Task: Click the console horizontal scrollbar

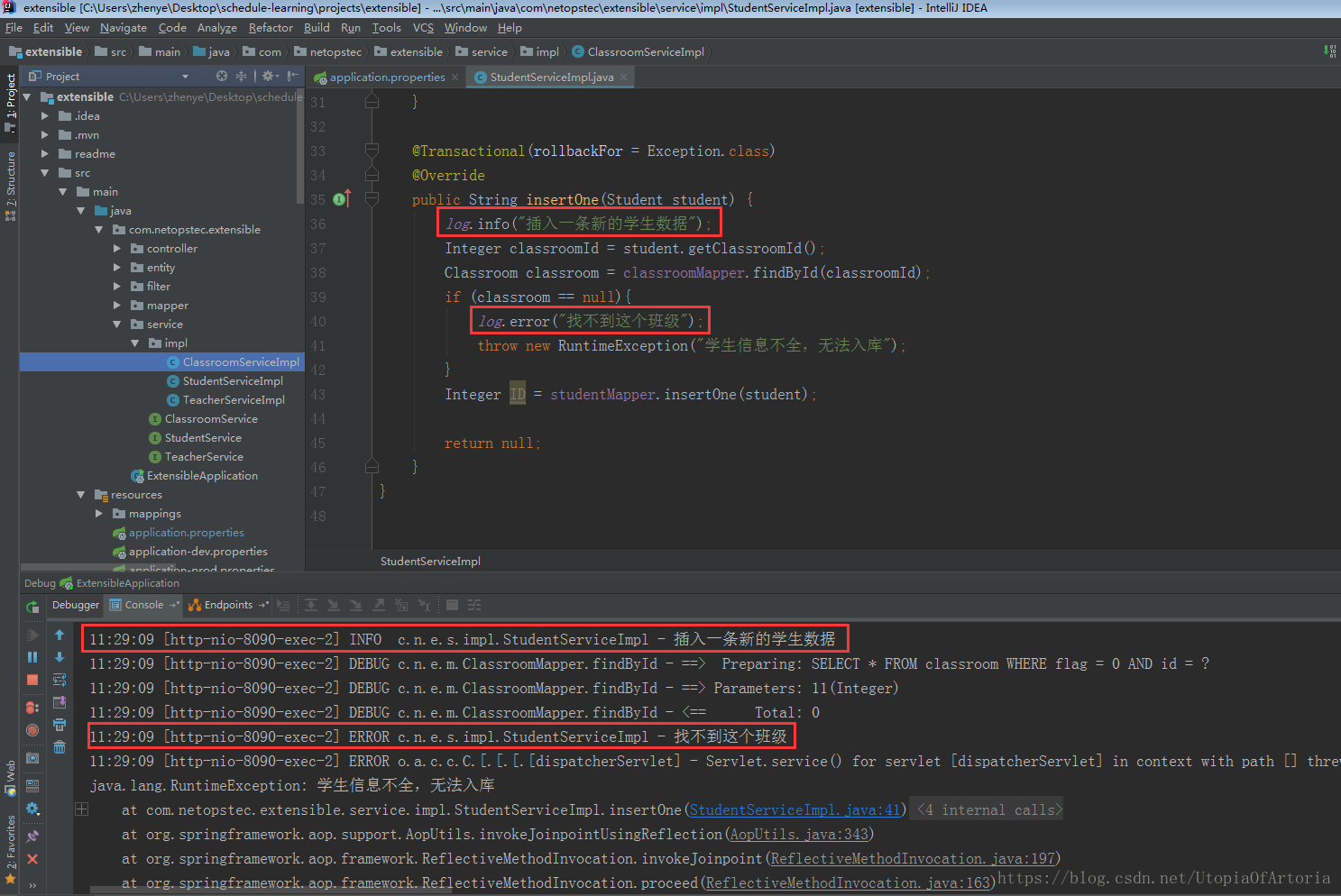Action: [x=271, y=891]
